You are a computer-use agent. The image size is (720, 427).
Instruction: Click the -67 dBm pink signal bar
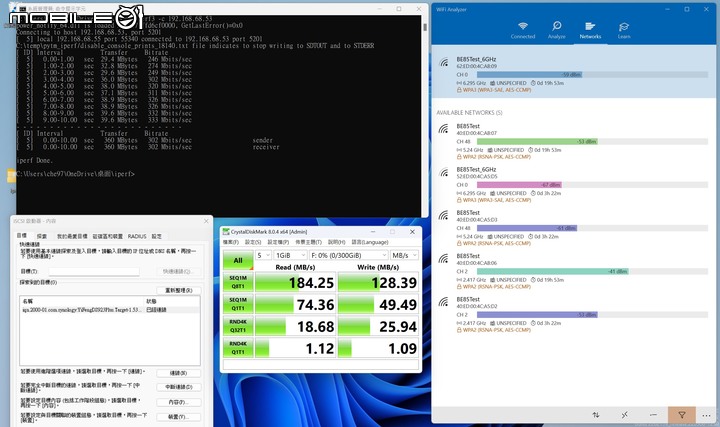coord(519,185)
